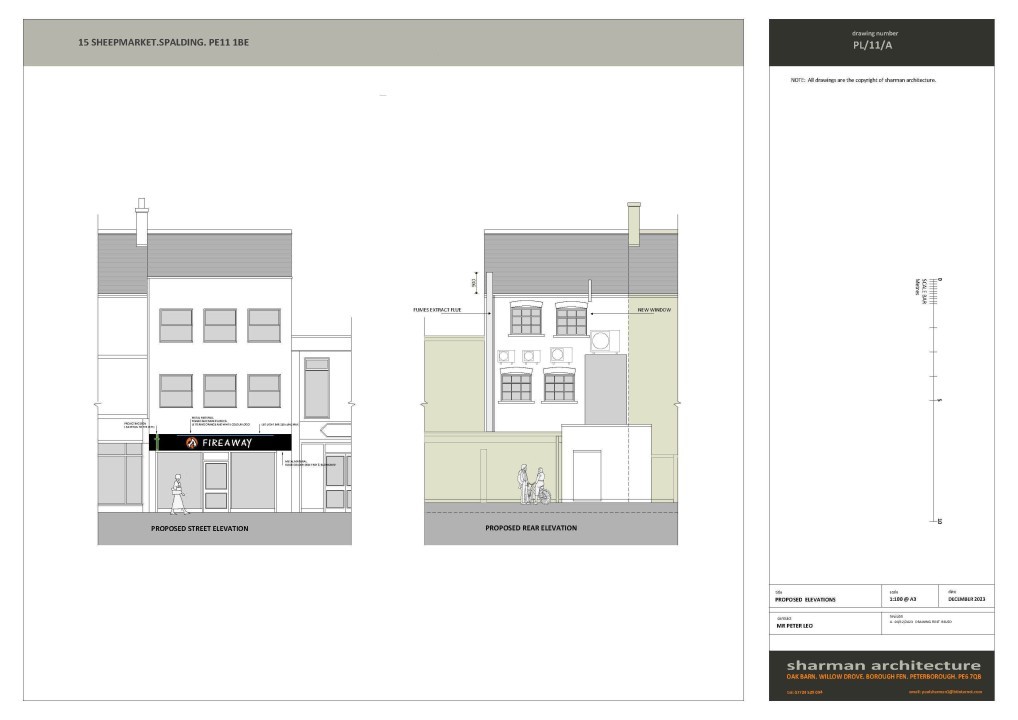
Task: Click the PROPOSED REAR ELEVATION caption
Action: point(533,528)
